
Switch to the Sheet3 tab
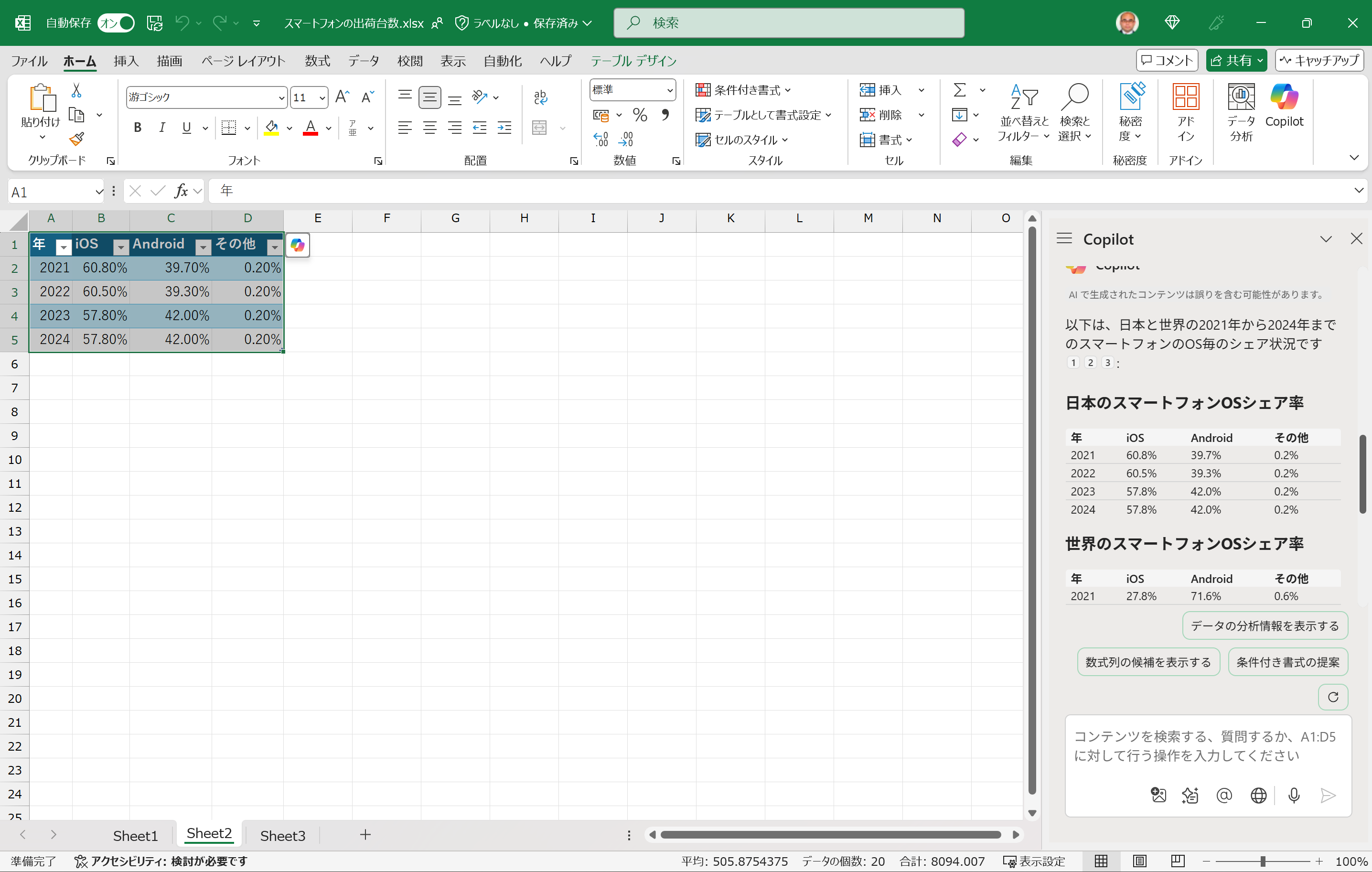click(283, 835)
